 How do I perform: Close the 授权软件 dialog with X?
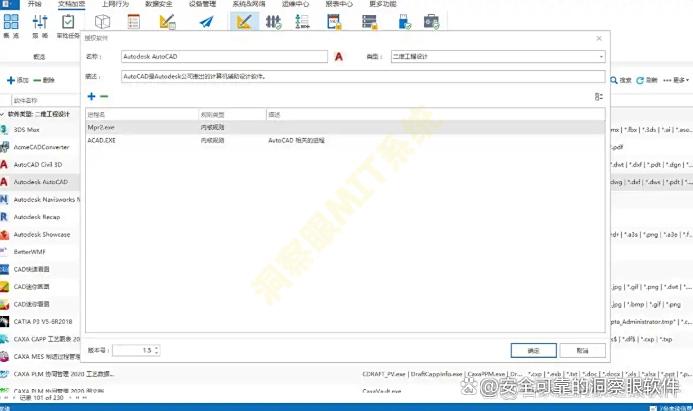[599, 38]
